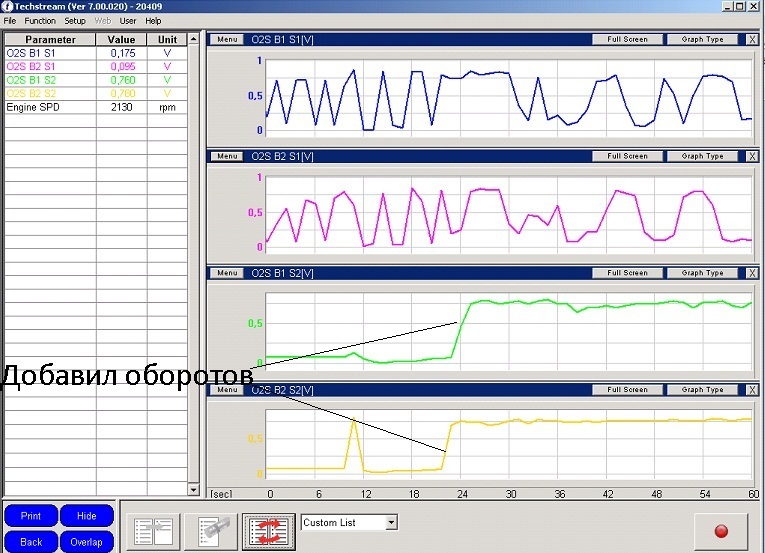
Task: Close the O2S B2 S2 graph panel
Action: (752, 390)
